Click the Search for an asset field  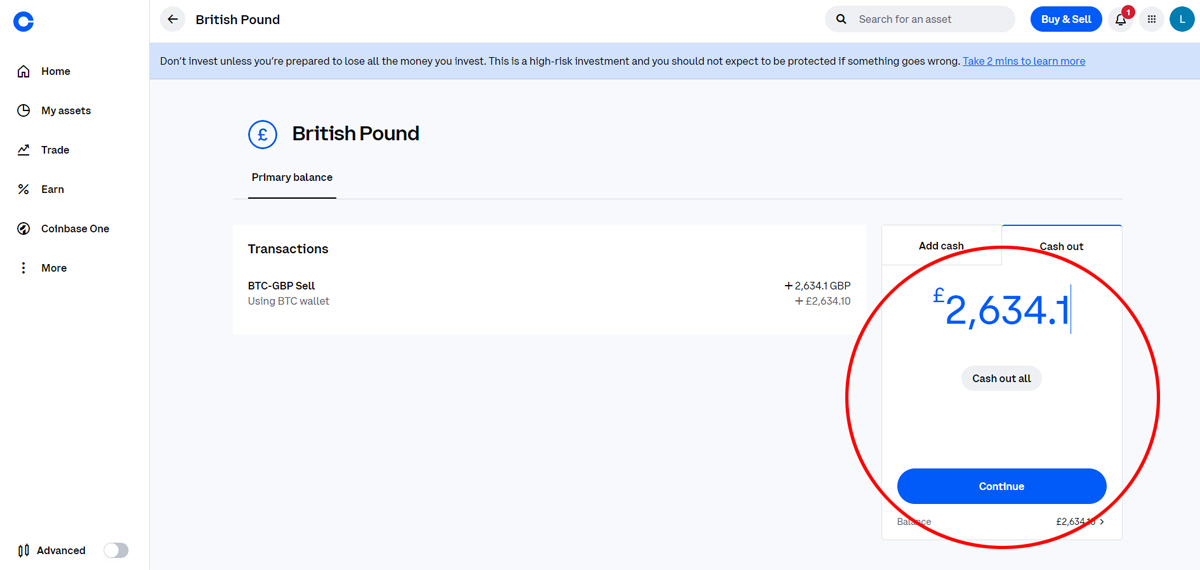(x=920, y=19)
